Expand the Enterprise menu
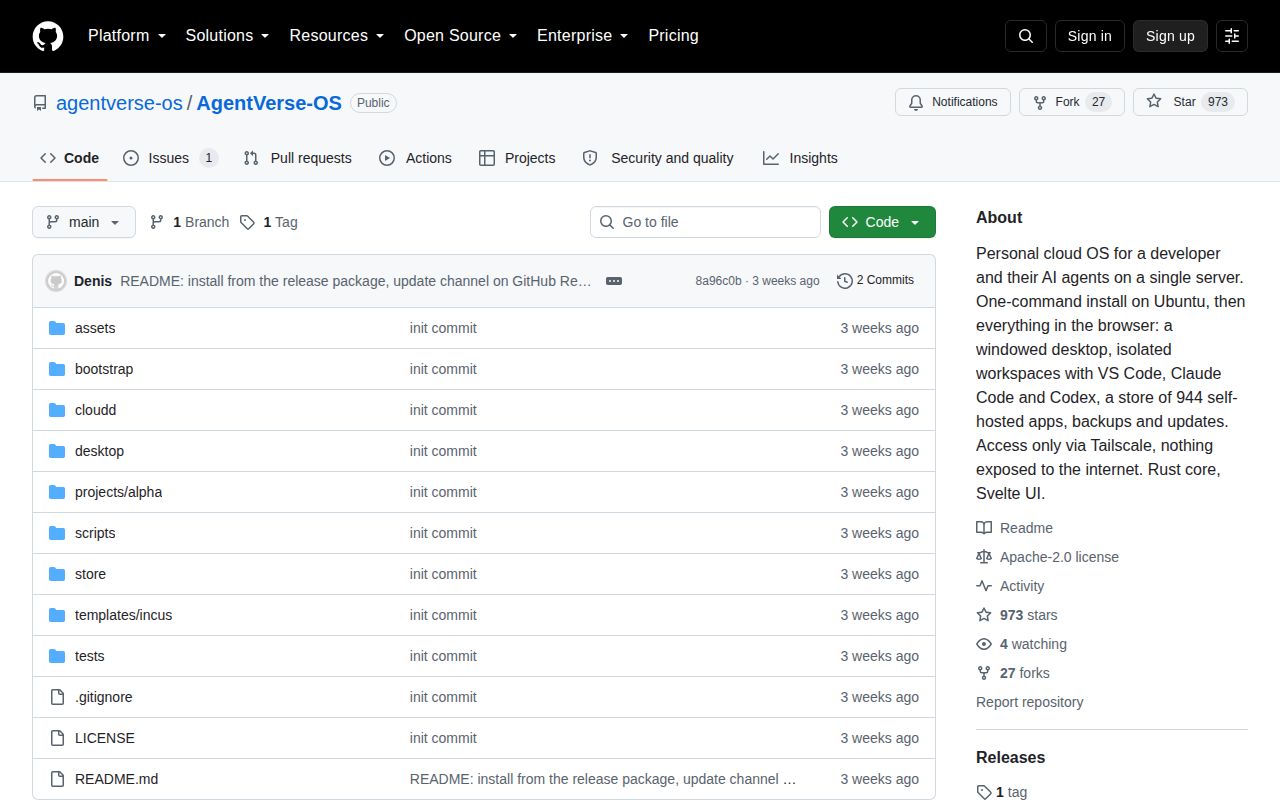Viewport: 1280px width, 800px height. pyautogui.click(x=583, y=36)
